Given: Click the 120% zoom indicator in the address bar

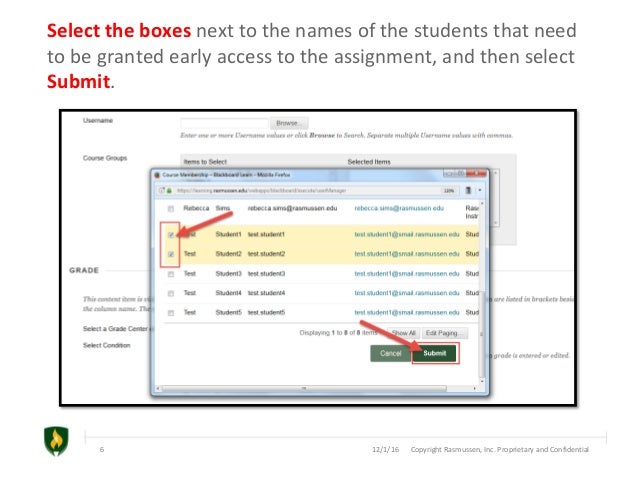Looking at the screenshot, I should (x=448, y=190).
